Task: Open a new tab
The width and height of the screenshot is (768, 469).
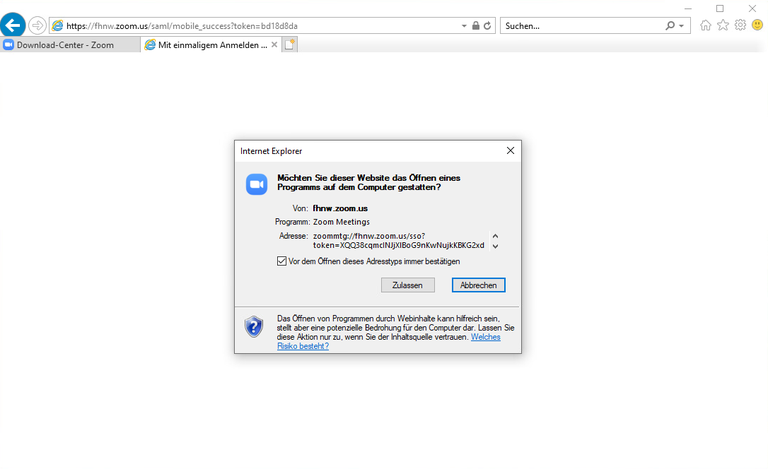Action: [289, 45]
